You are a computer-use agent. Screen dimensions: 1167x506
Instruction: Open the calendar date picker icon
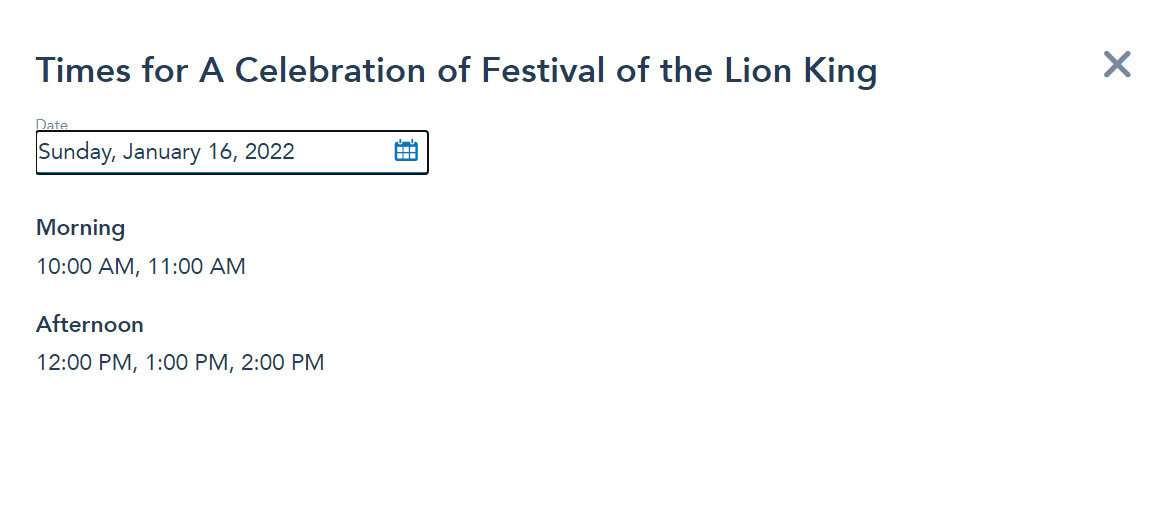pos(406,151)
